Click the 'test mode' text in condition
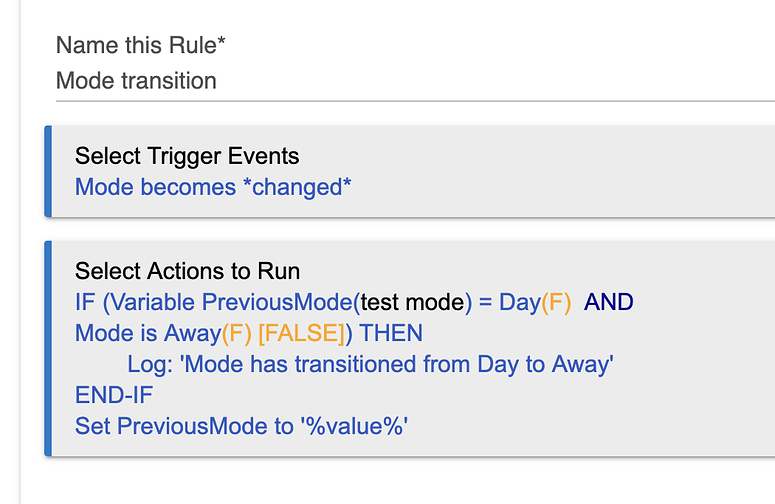The width and height of the screenshot is (775, 504). pos(413,302)
